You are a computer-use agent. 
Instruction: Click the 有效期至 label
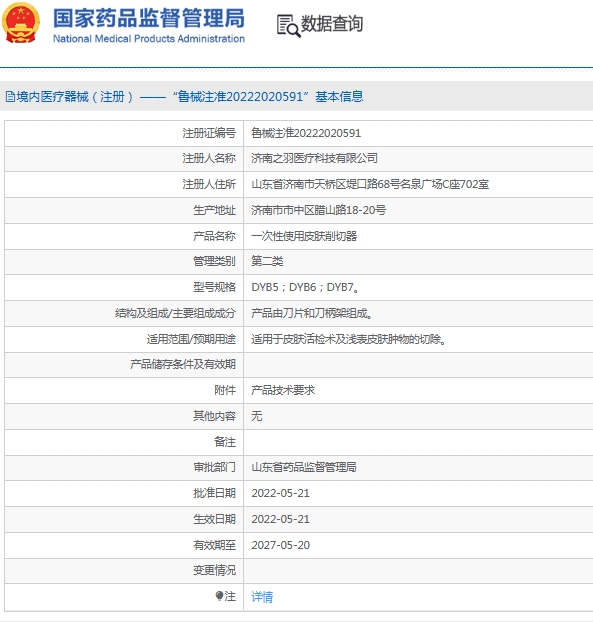[215, 545]
